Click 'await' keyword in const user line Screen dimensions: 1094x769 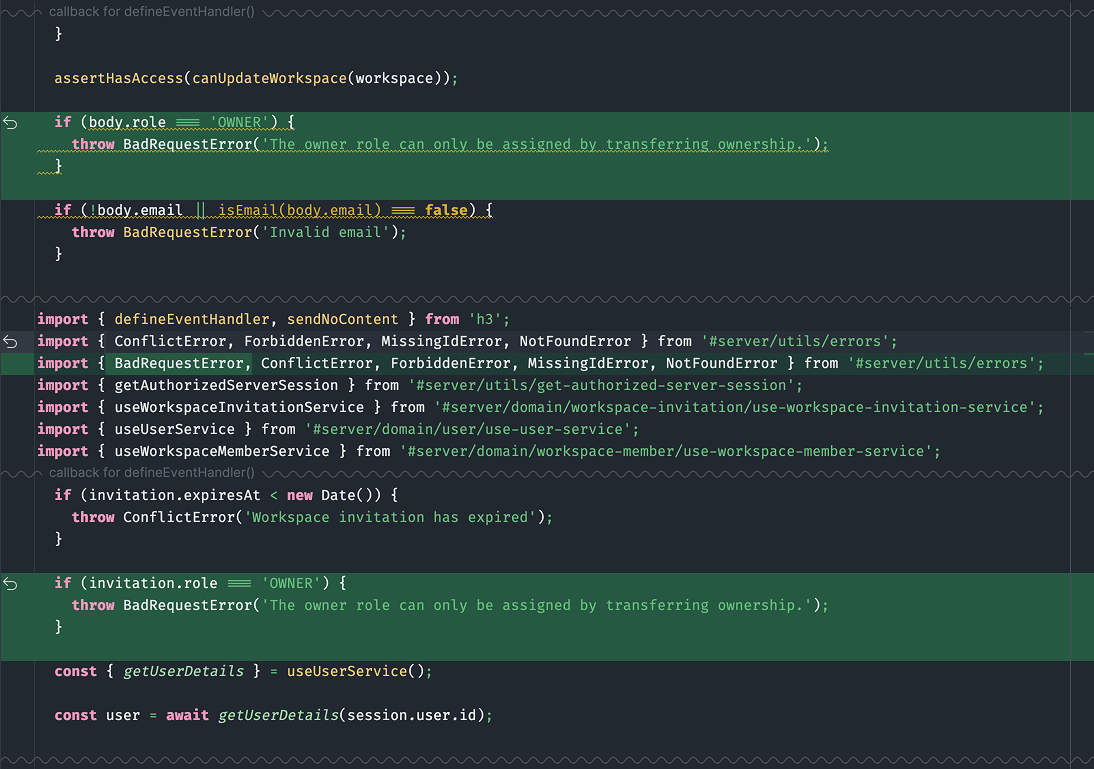click(187, 715)
